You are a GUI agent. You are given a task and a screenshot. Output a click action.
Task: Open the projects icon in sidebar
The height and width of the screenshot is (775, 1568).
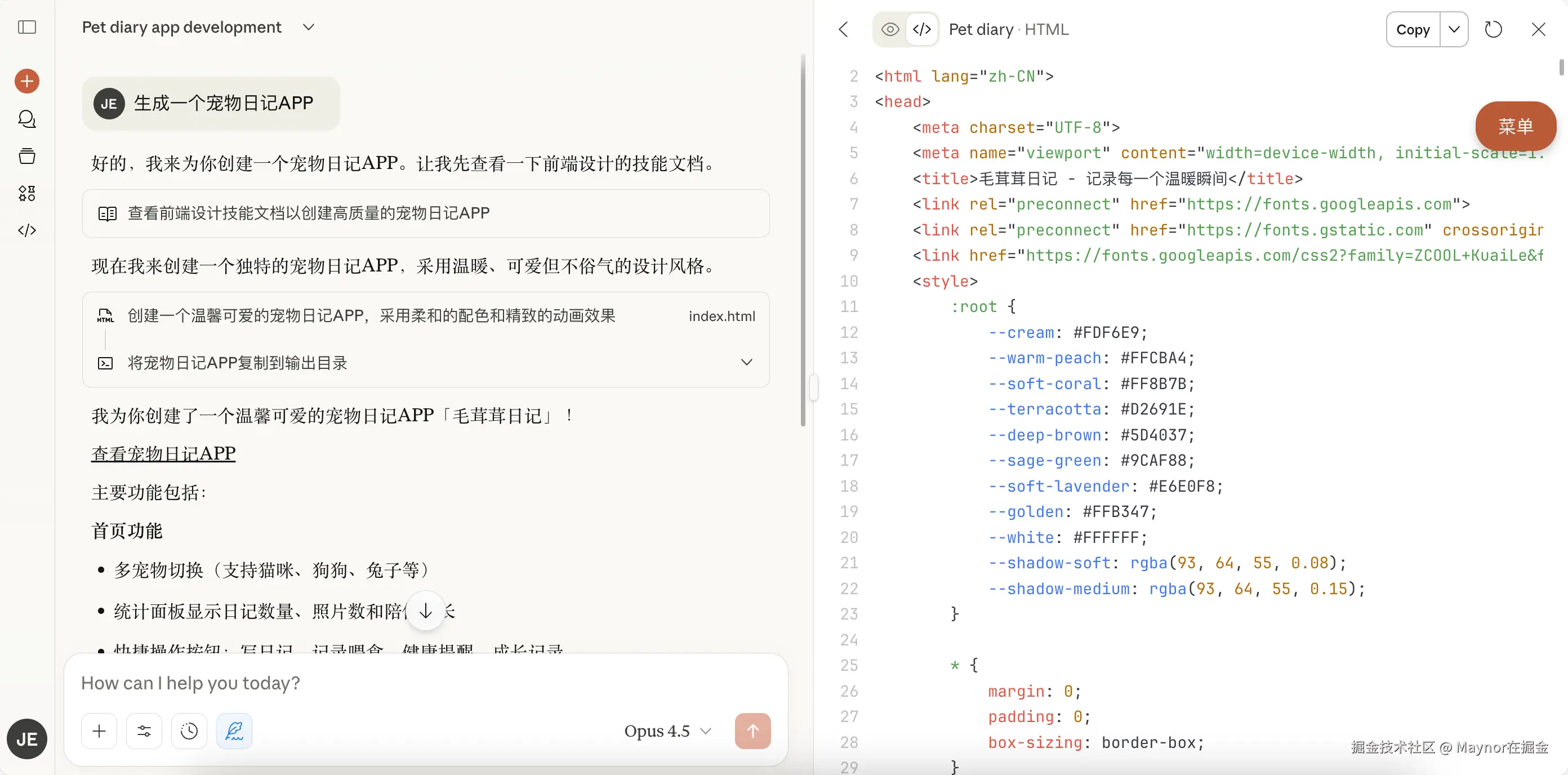click(x=27, y=157)
